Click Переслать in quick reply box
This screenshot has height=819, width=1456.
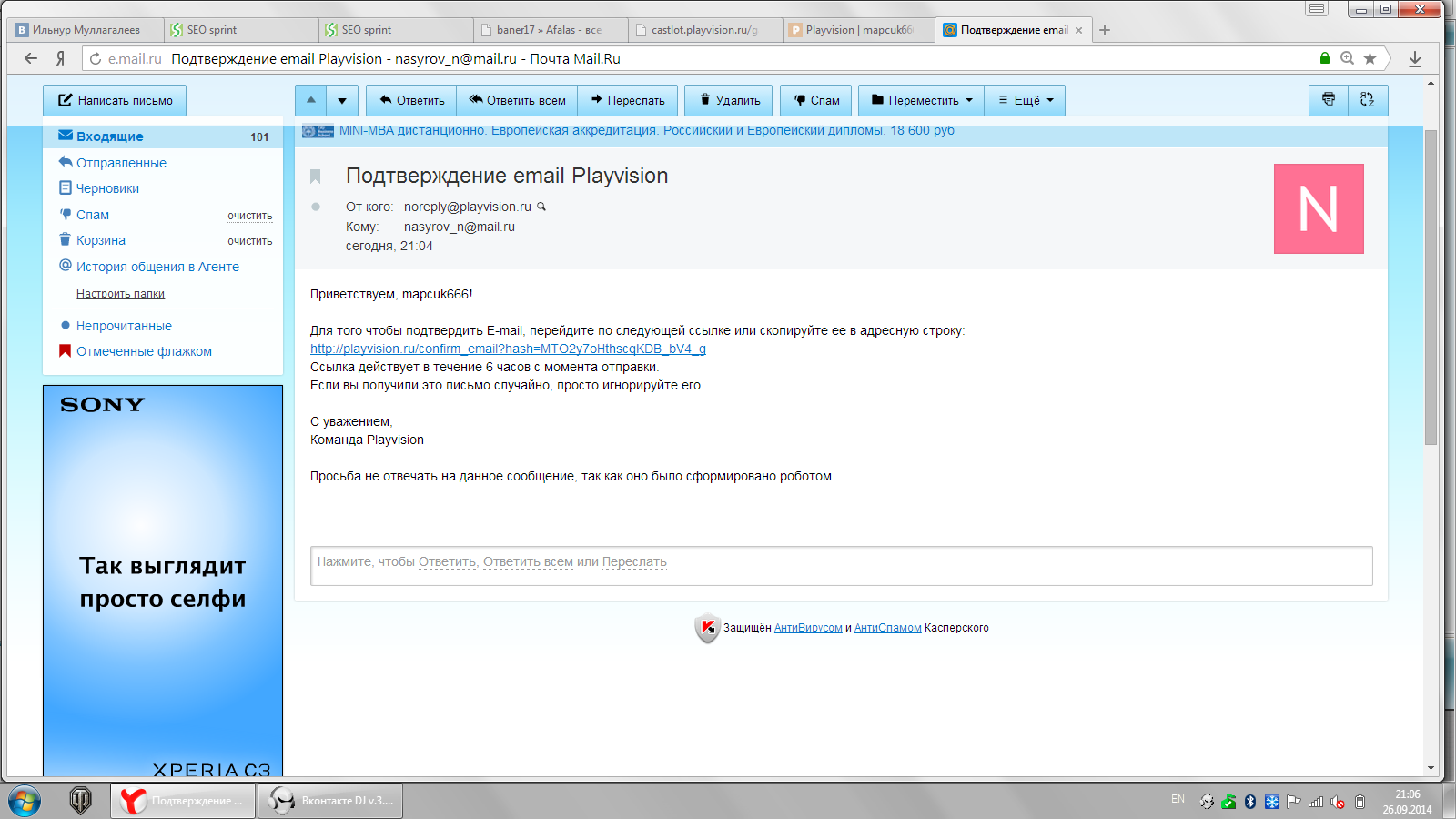click(634, 562)
